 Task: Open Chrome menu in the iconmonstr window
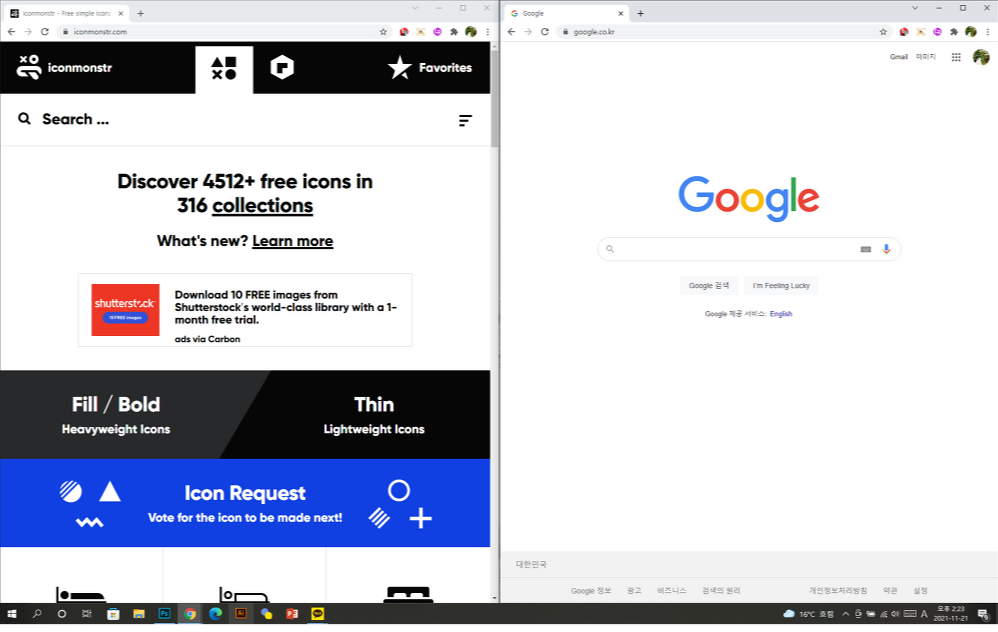(x=488, y=31)
